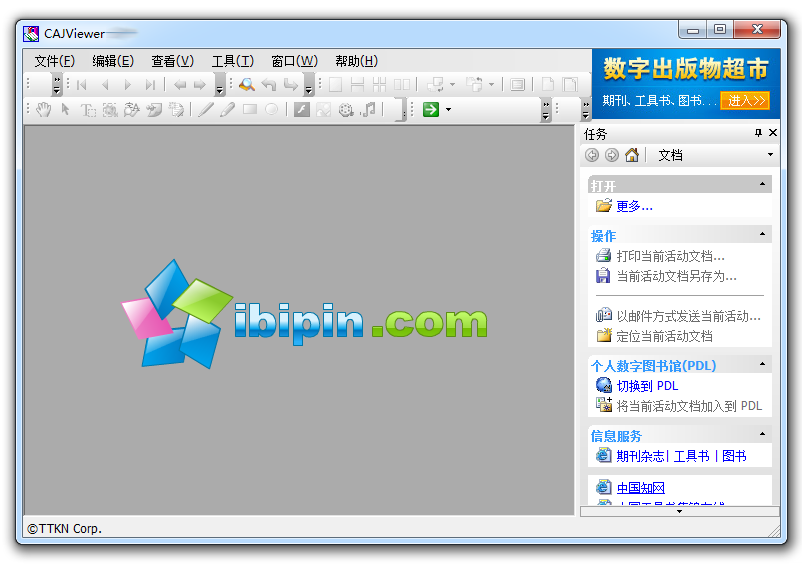Open the 图书 link under 信息服务

point(734,456)
